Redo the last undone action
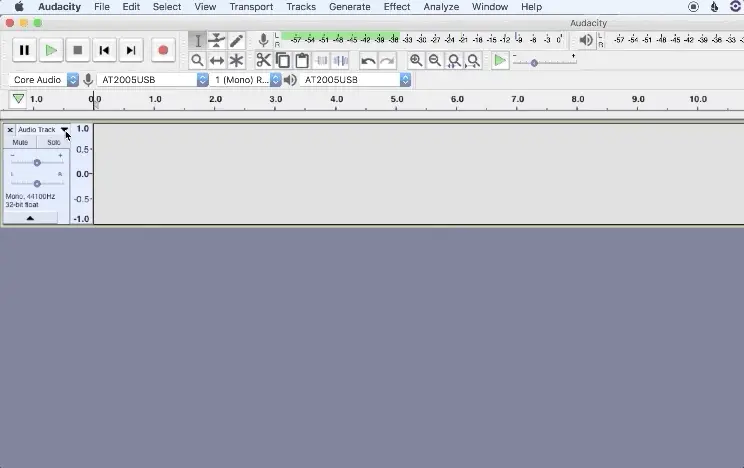744x468 pixels. point(388,61)
